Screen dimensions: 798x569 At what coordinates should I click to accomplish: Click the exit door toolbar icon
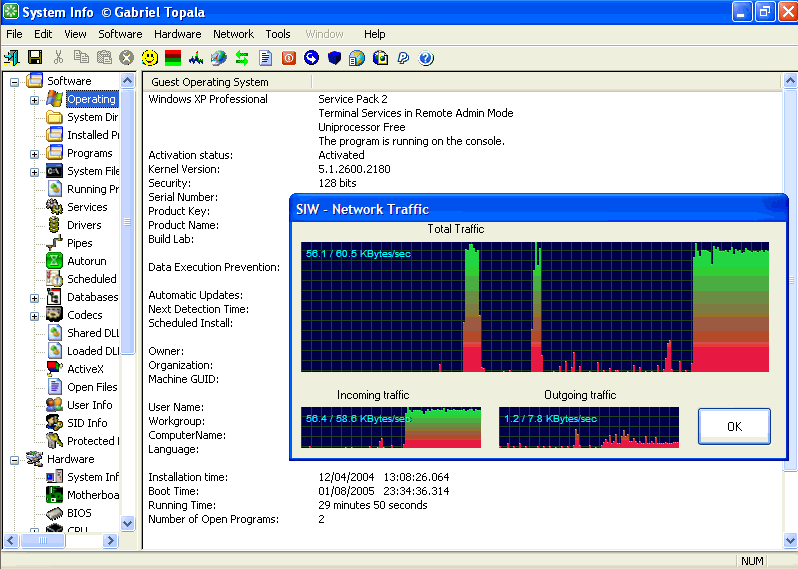tap(12, 58)
